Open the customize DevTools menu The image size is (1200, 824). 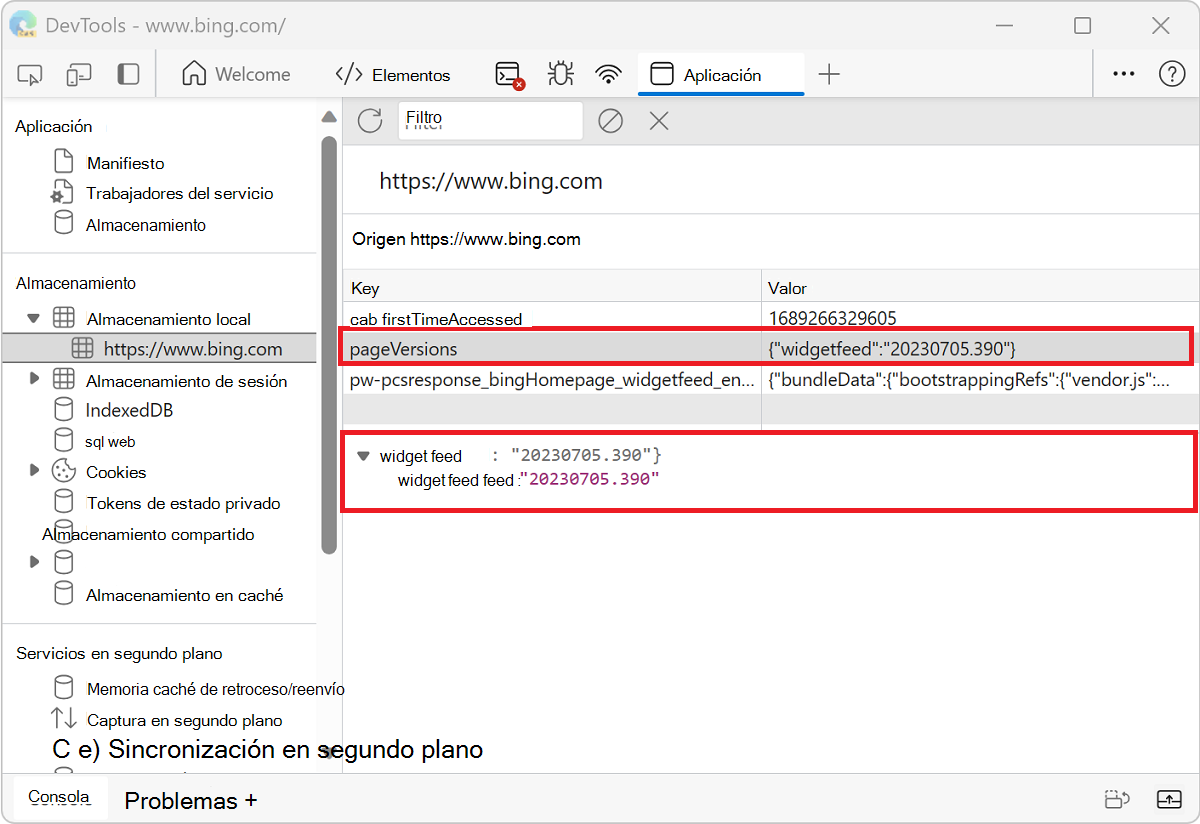pyautogui.click(x=1123, y=73)
